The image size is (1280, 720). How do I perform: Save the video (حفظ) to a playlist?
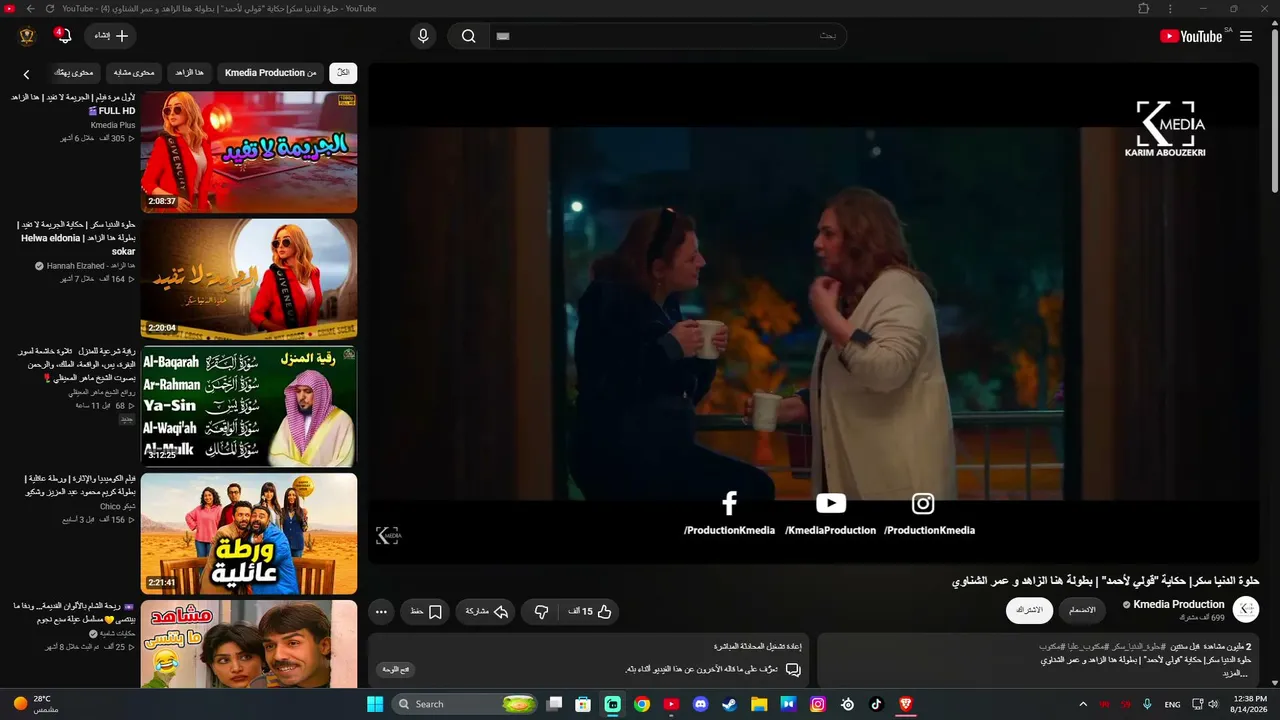pyautogui.click(x=426, y=611)
